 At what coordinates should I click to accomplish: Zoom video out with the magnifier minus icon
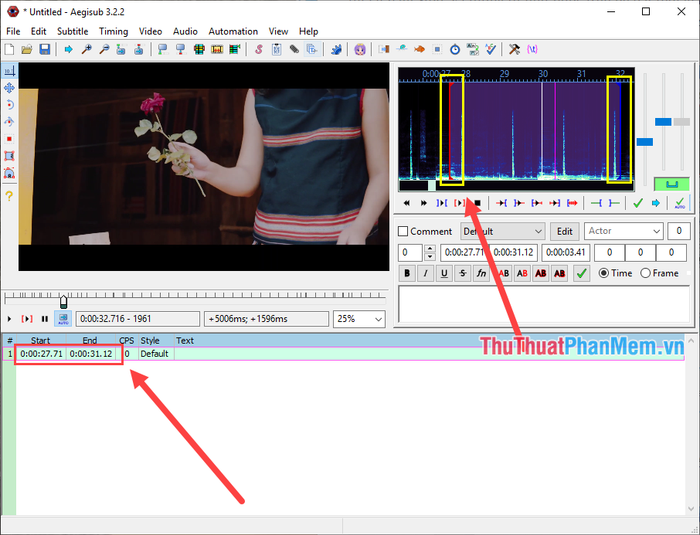pos(104,49)
